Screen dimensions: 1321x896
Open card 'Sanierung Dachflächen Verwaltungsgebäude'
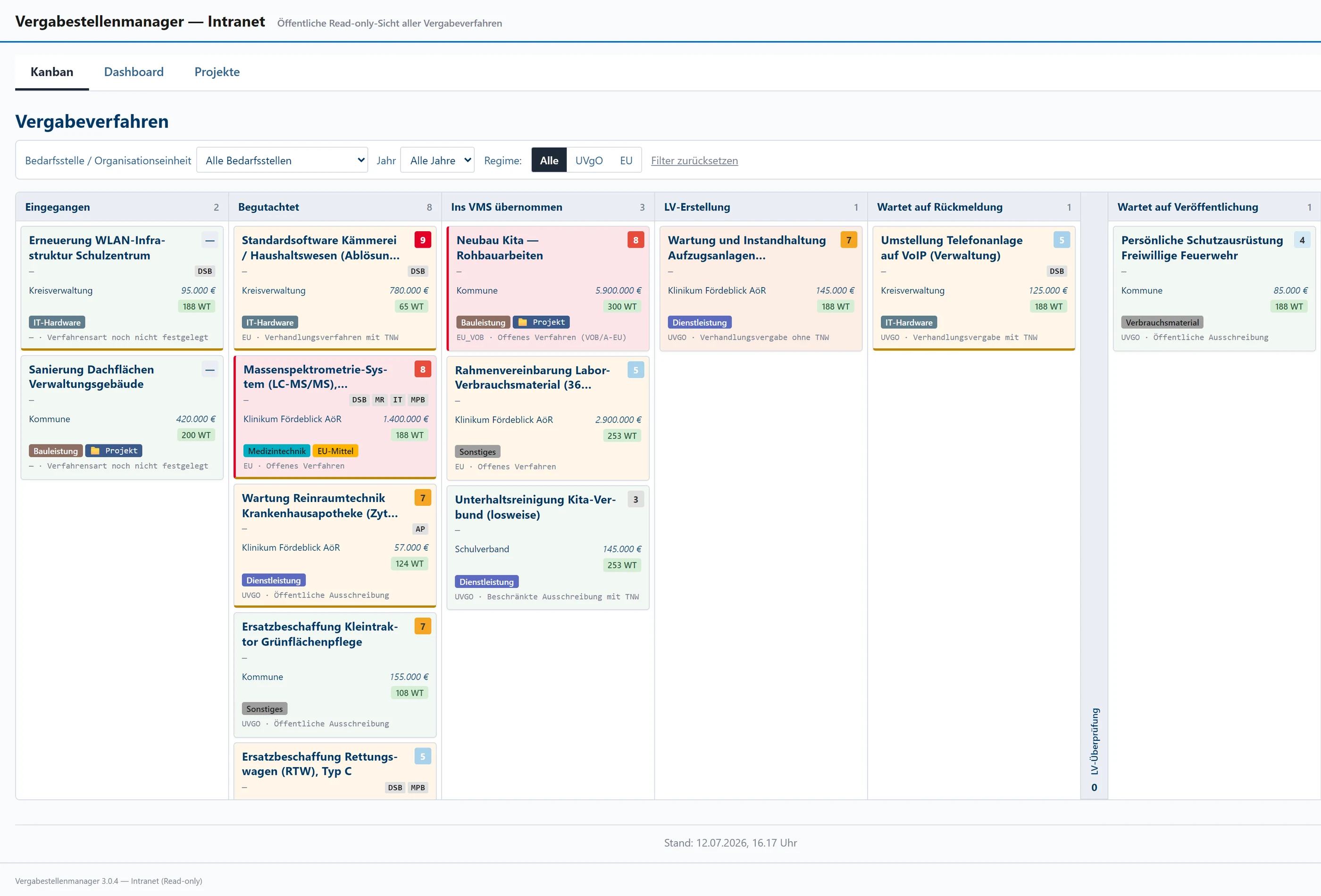[x=122, y=417]
